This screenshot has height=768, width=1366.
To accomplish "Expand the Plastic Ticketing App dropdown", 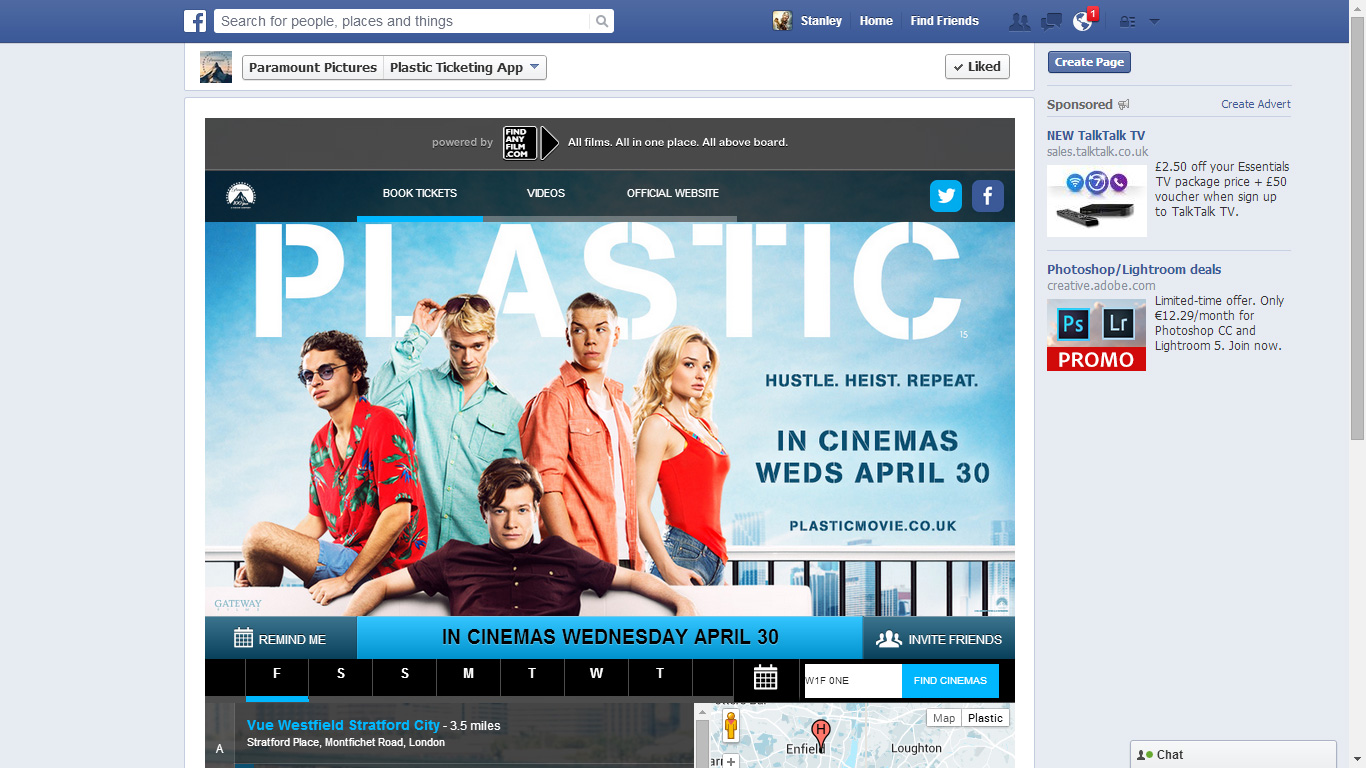I will pyautogui.click(x=465, y=67).
